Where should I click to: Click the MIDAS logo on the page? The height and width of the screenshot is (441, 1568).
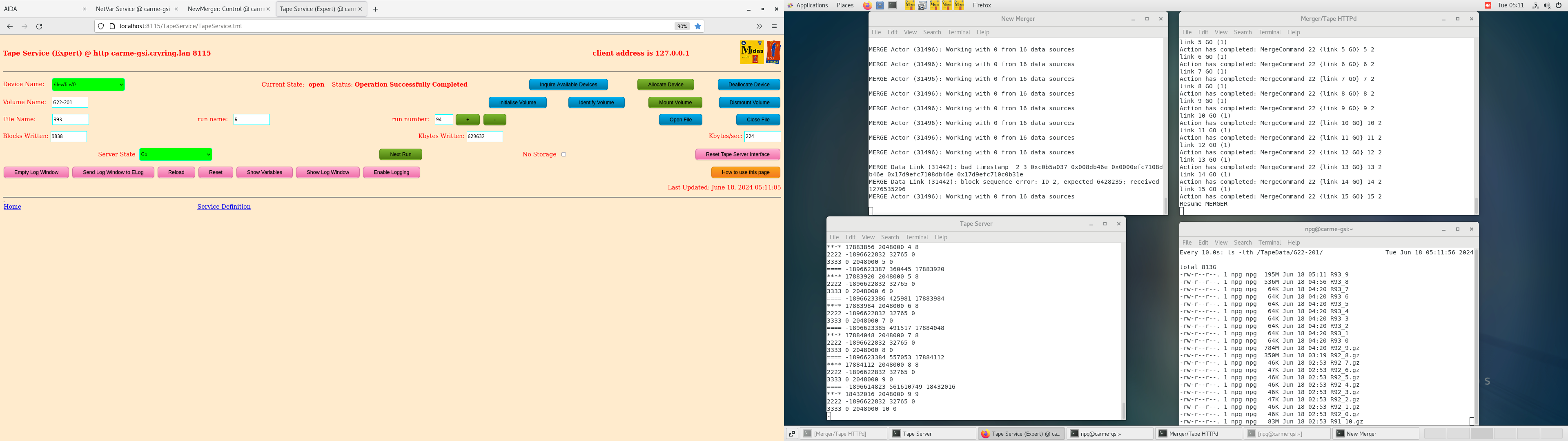click(x=752, y=52)
